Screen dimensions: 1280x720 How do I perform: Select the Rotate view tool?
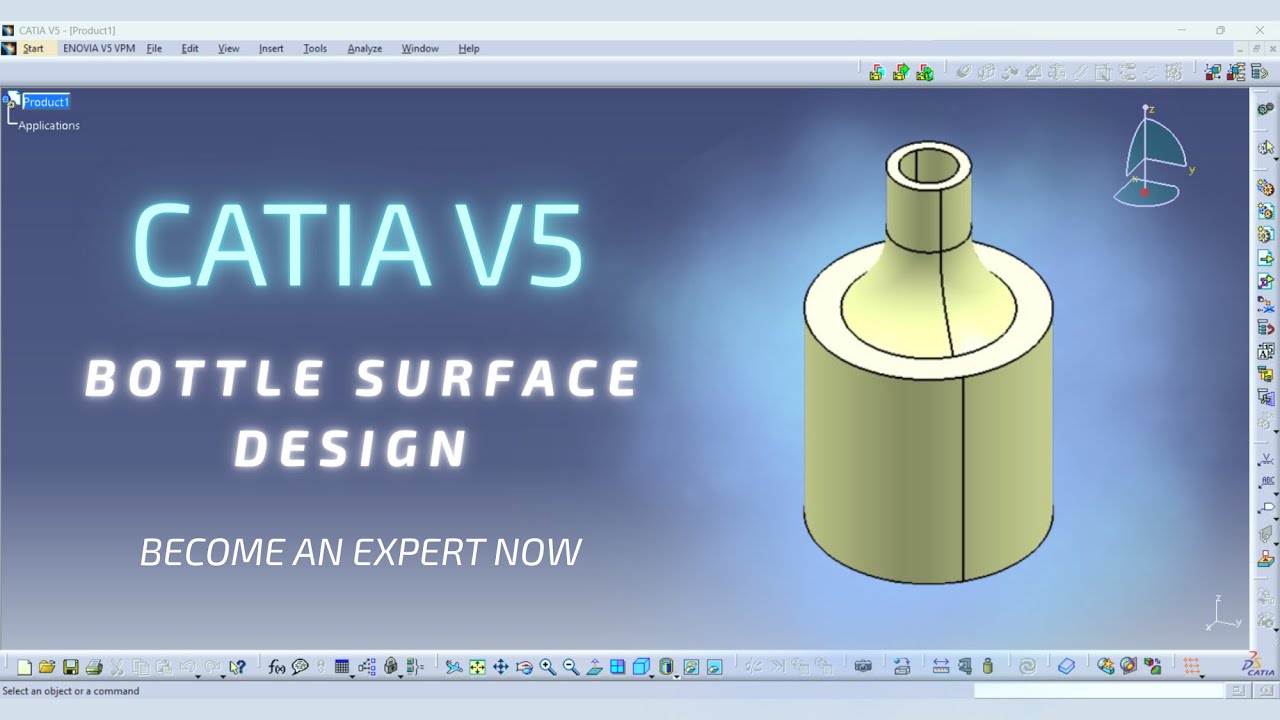524,667
